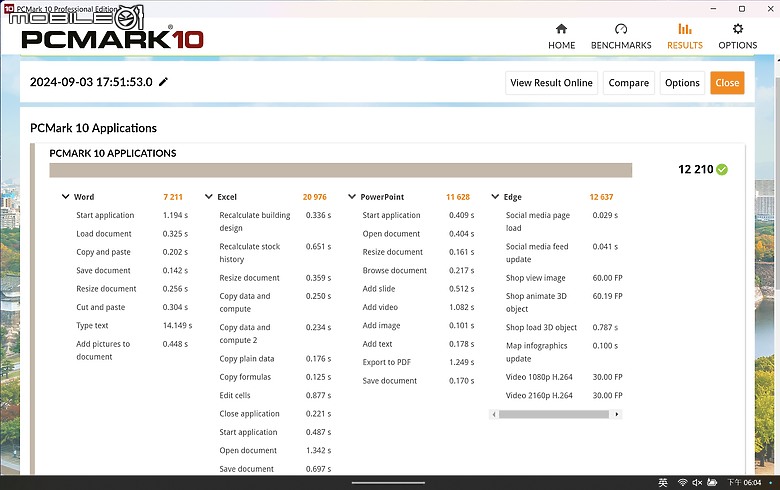Select Word score 7 211
Viewport: 780px width, 490px height.
173,197
